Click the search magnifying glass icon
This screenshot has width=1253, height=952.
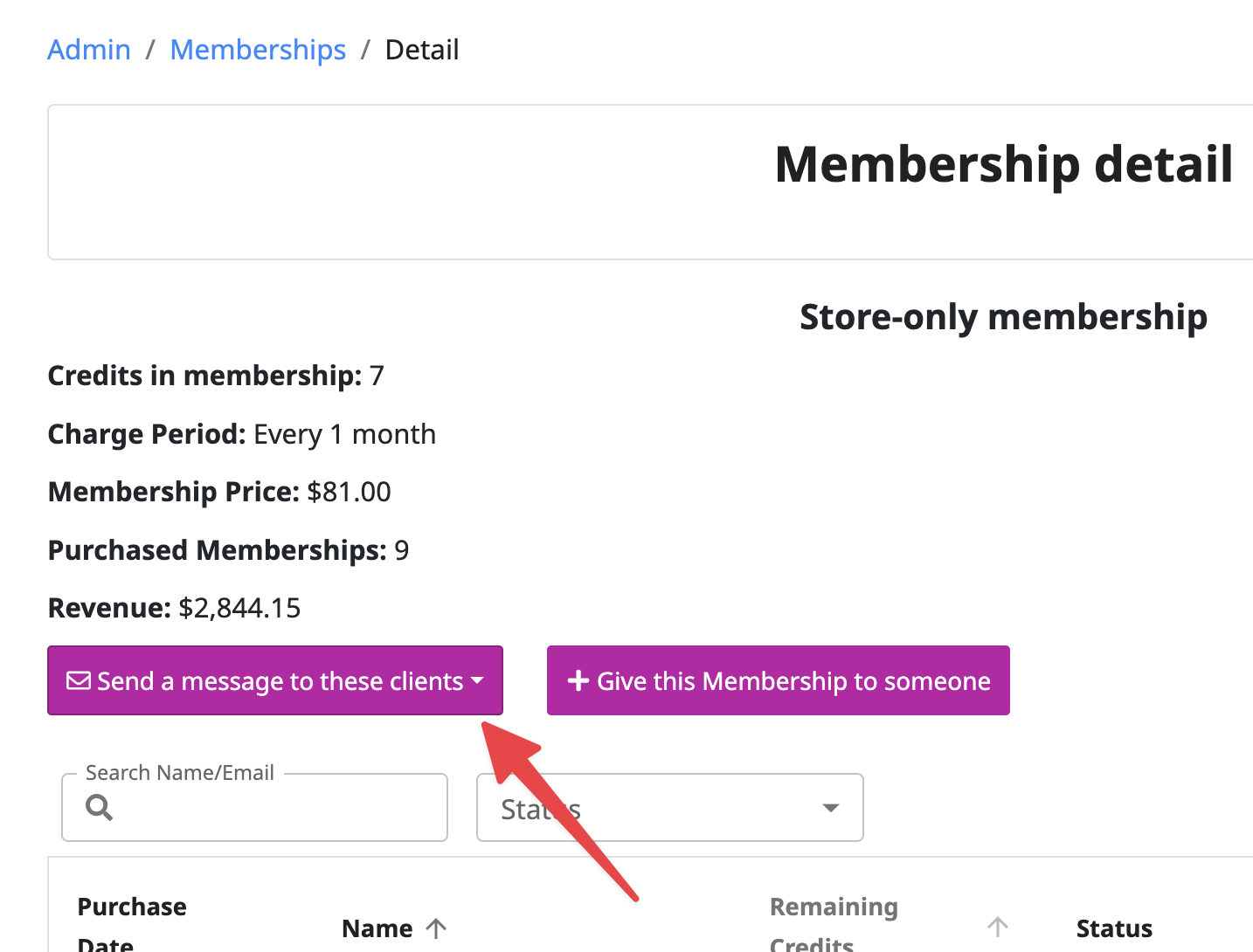click(x=100, y=807)
